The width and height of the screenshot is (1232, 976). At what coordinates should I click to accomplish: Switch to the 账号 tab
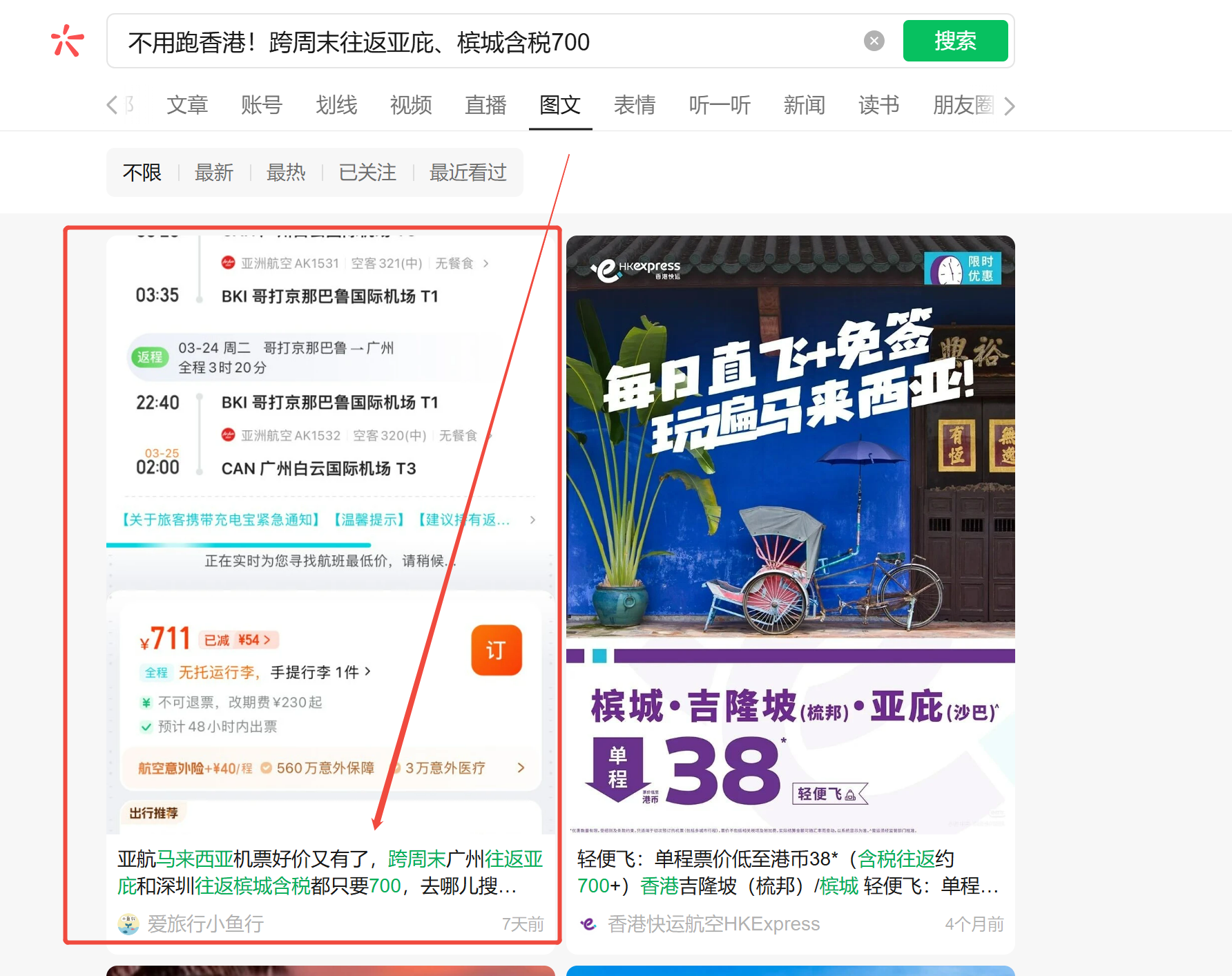tap(262, 105)
